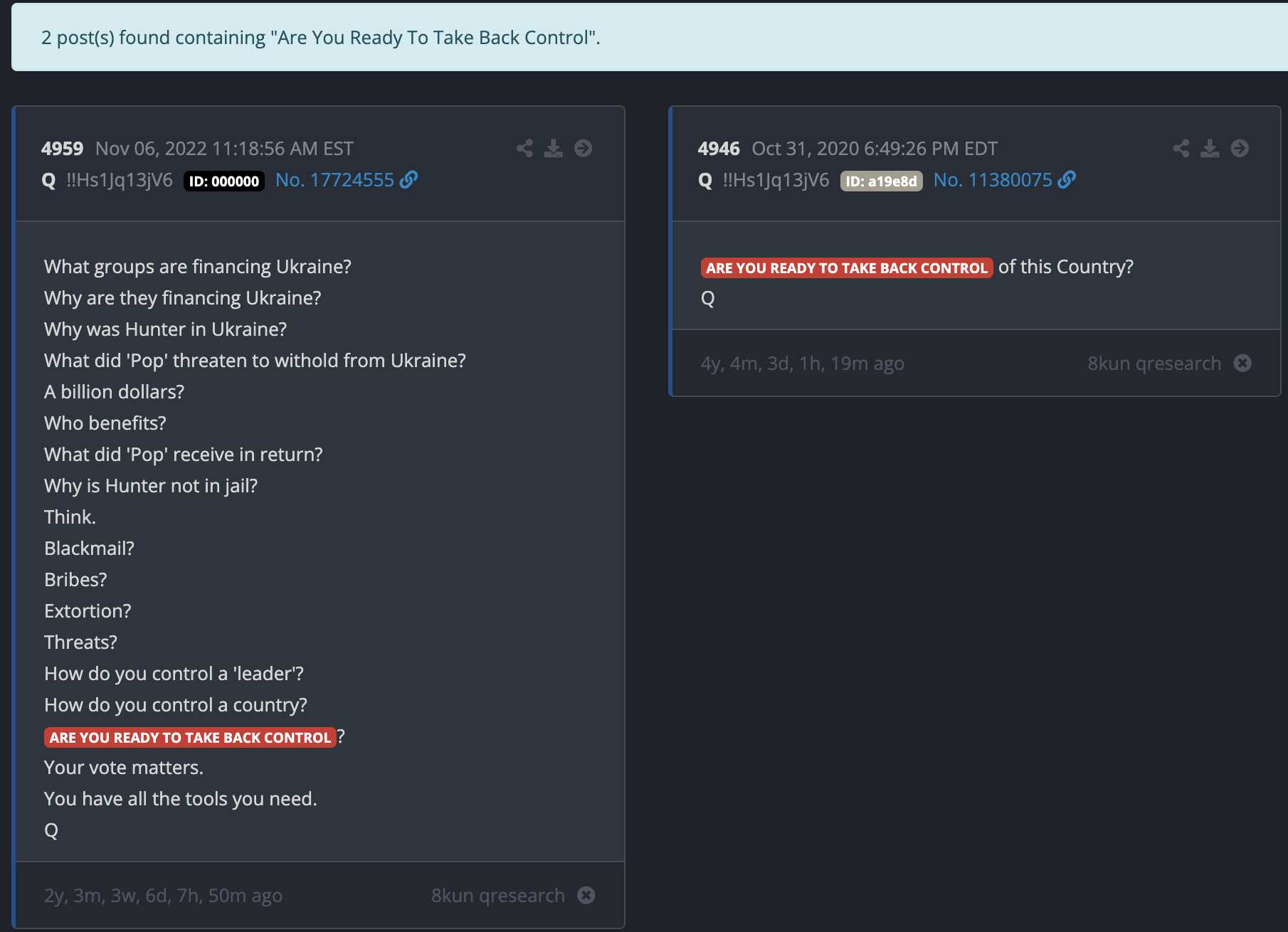Click 8kun qresearch label in post 4946
This screenshot has height=932, width=1288.
1154,363
